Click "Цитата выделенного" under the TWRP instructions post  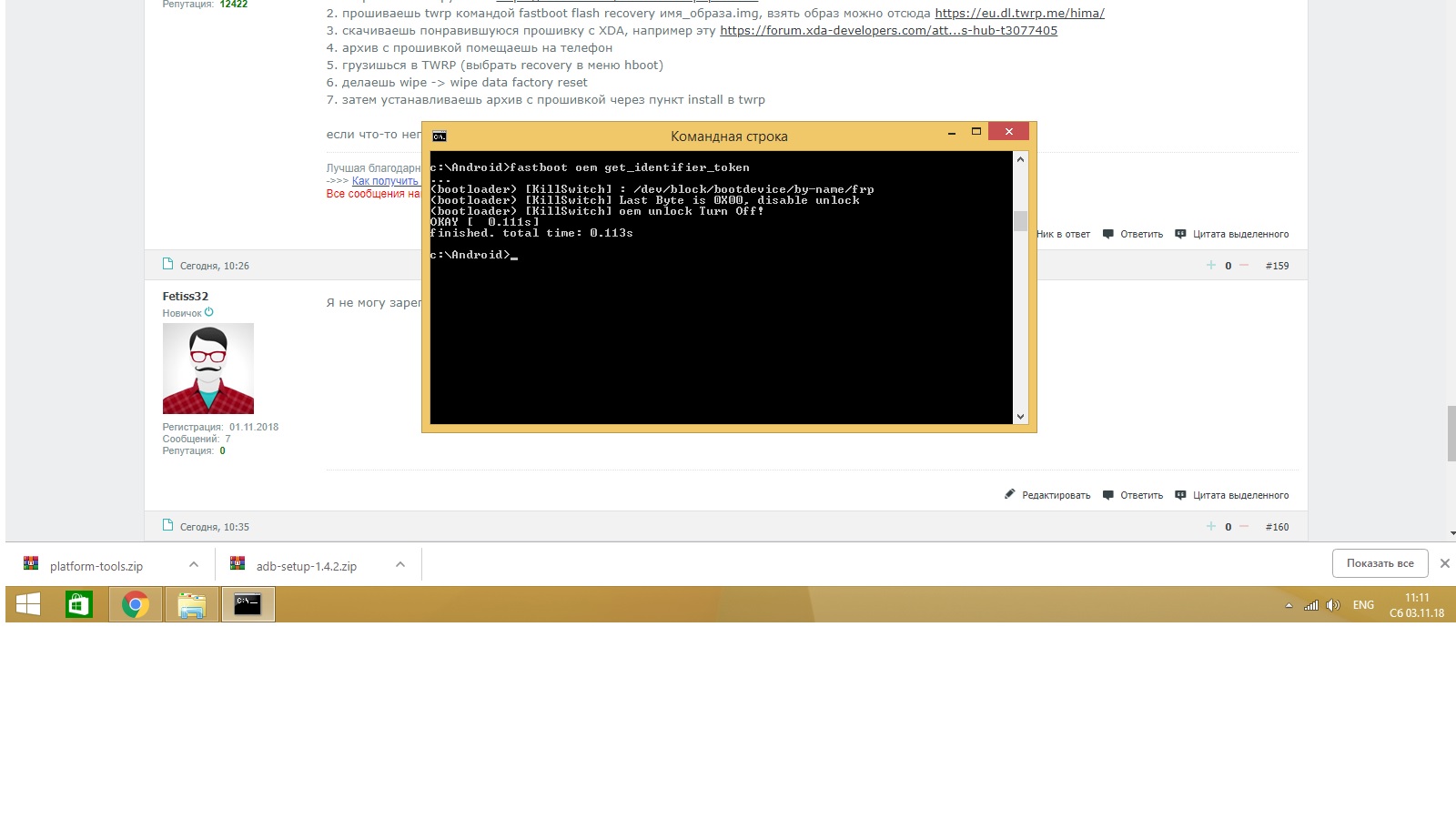pos(1232,234)
